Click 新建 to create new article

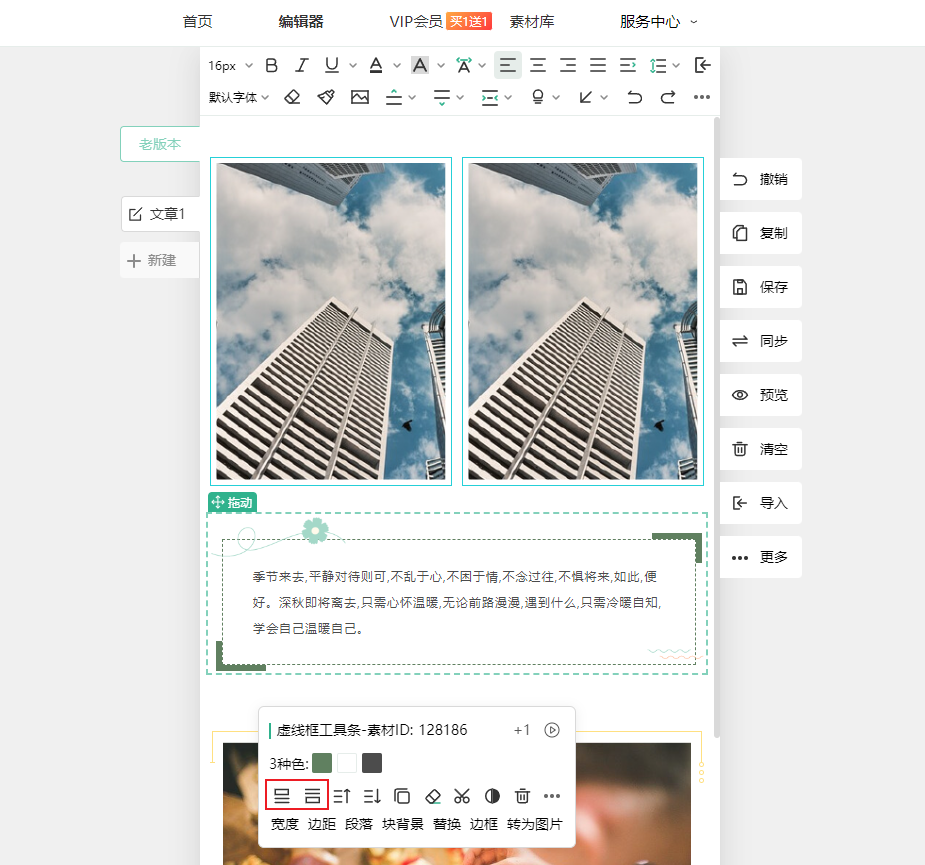pyautogui.click(x=159, y=260)
